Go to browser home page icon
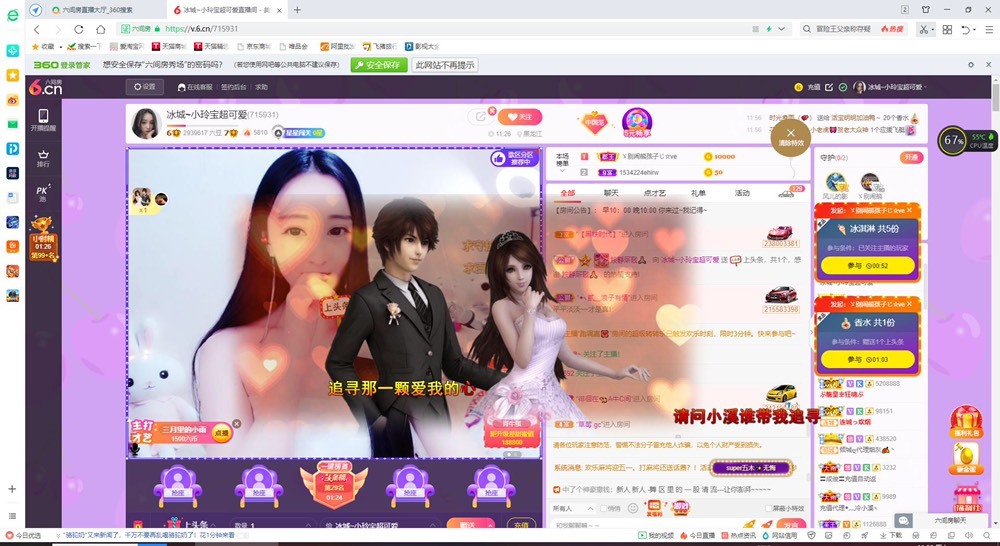This screenshot has height=546, width=1000. click(x=100, y=29)
